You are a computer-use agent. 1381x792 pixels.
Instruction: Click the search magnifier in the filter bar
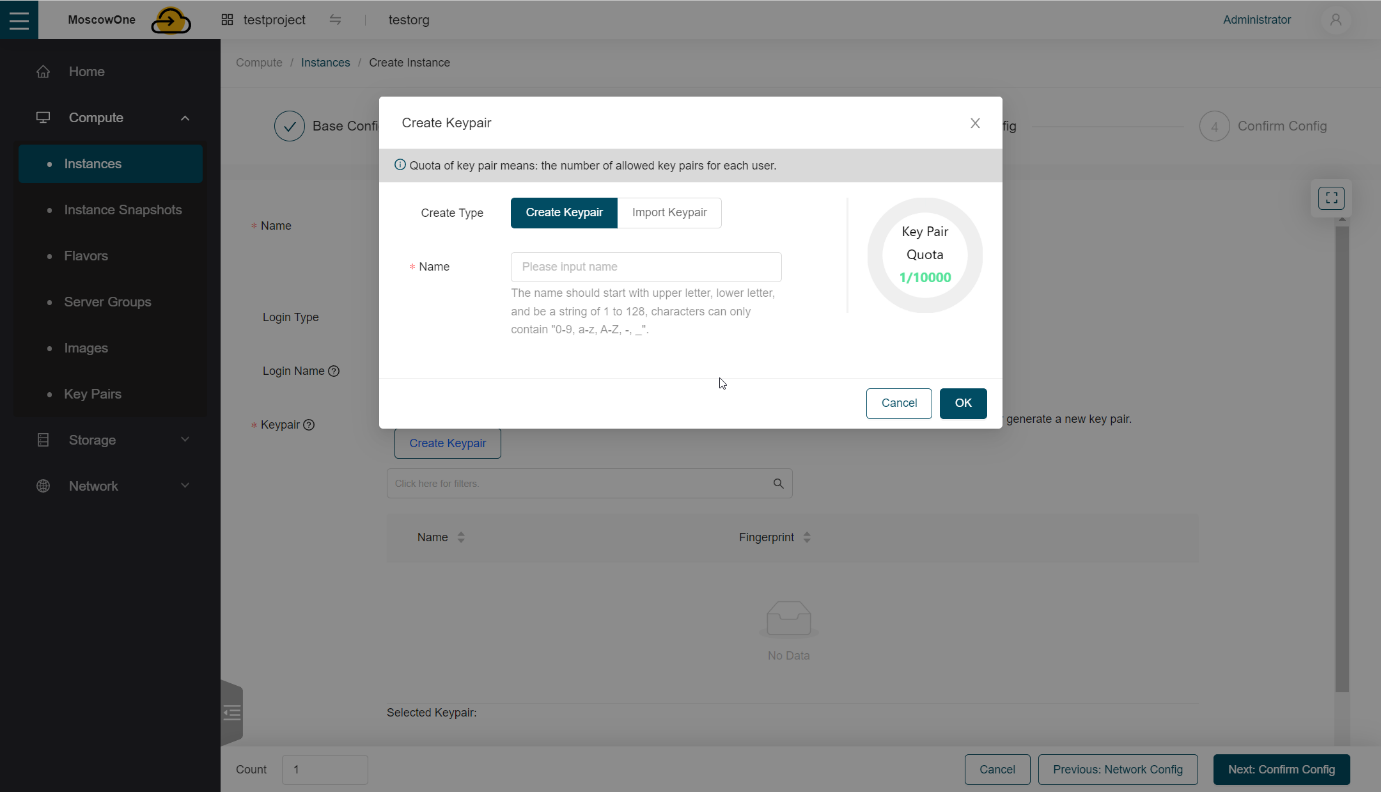click(778, 483)
